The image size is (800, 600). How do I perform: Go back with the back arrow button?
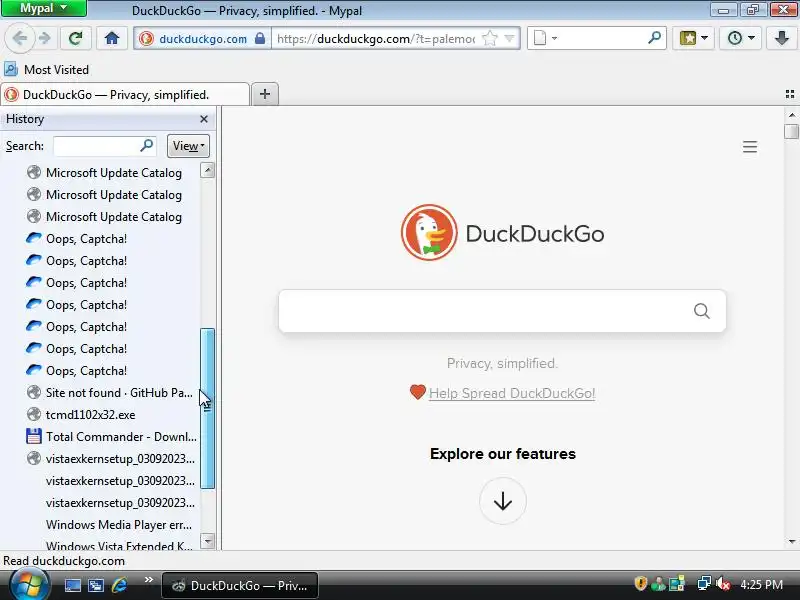click(20, 38)
